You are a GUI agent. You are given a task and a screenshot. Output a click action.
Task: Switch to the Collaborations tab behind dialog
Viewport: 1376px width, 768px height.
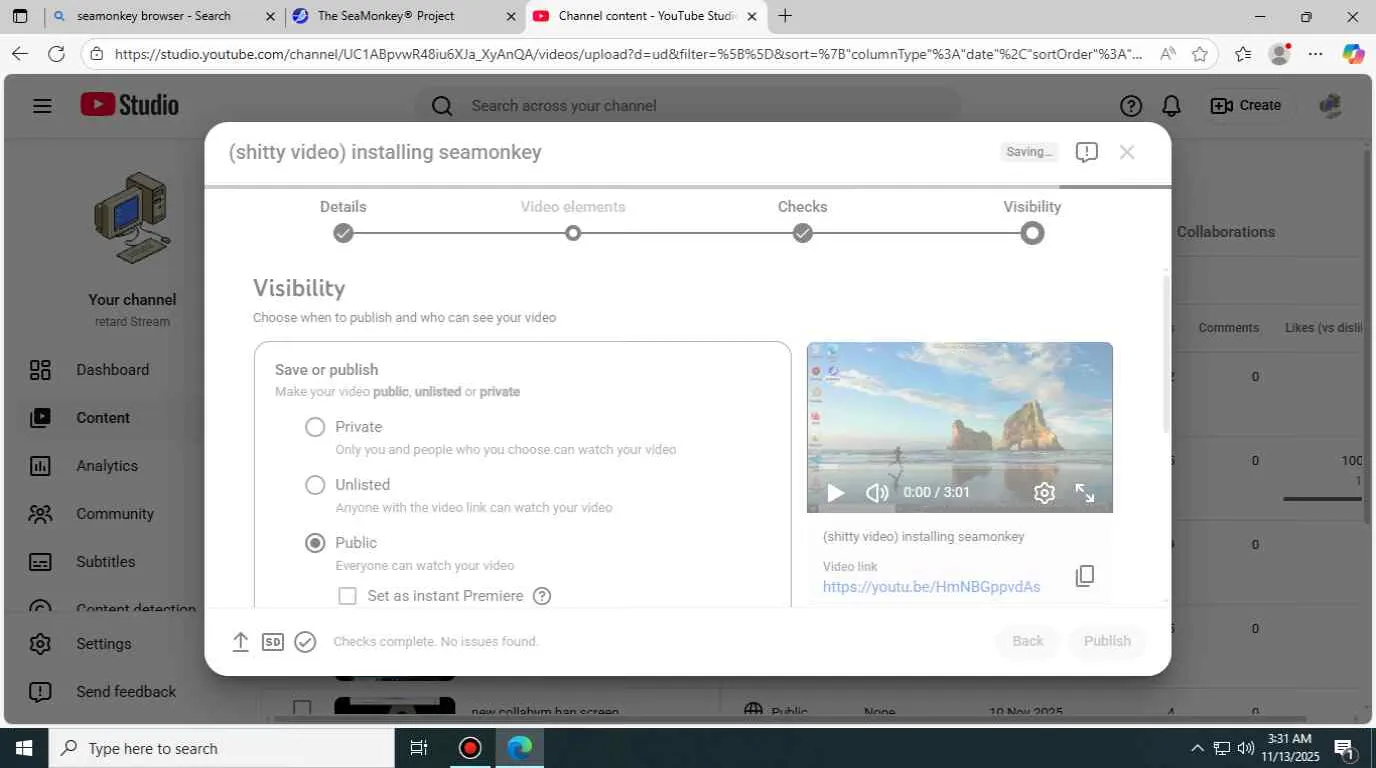coord(1226,232)
